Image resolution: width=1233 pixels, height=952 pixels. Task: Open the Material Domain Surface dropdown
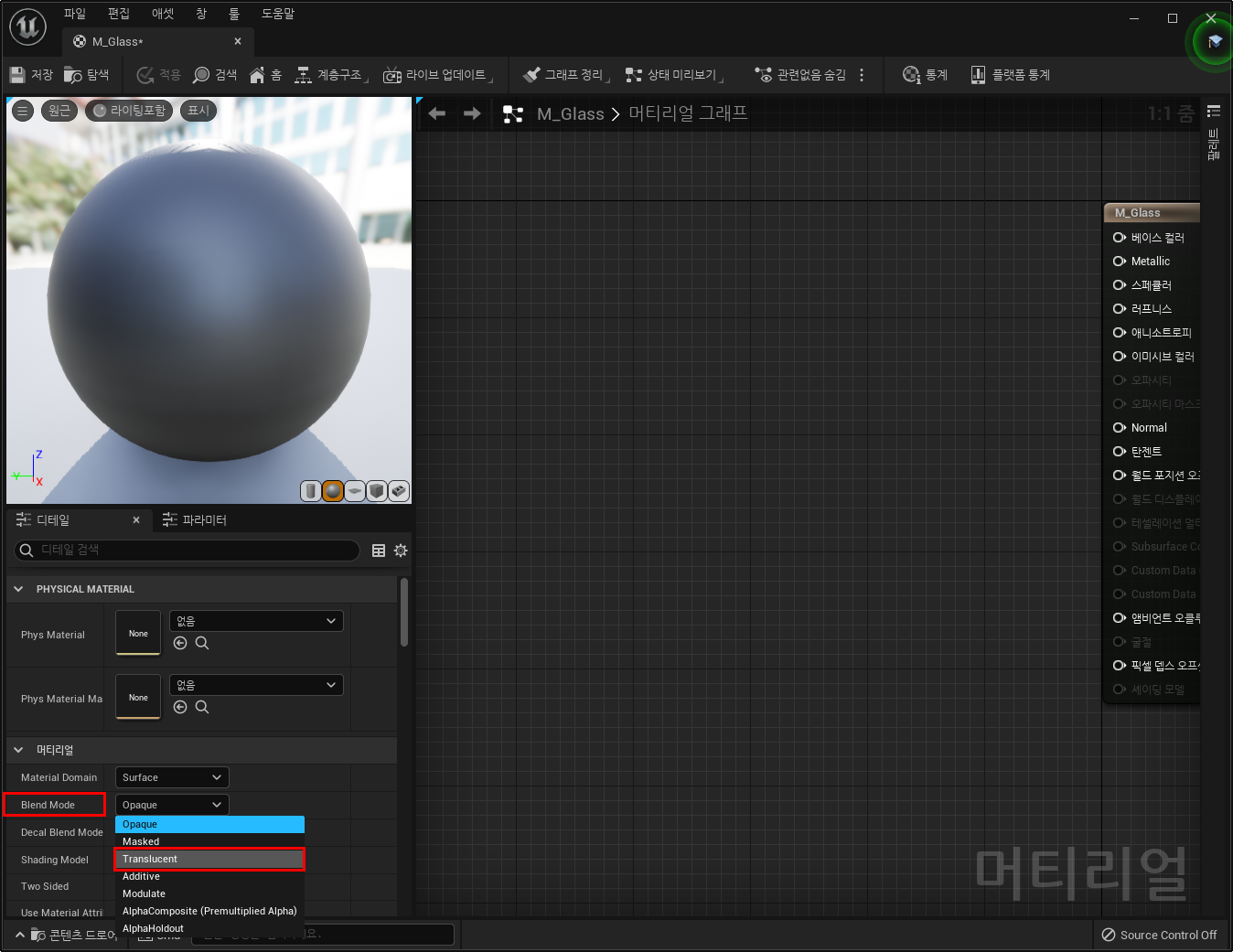tap(172, 777)
